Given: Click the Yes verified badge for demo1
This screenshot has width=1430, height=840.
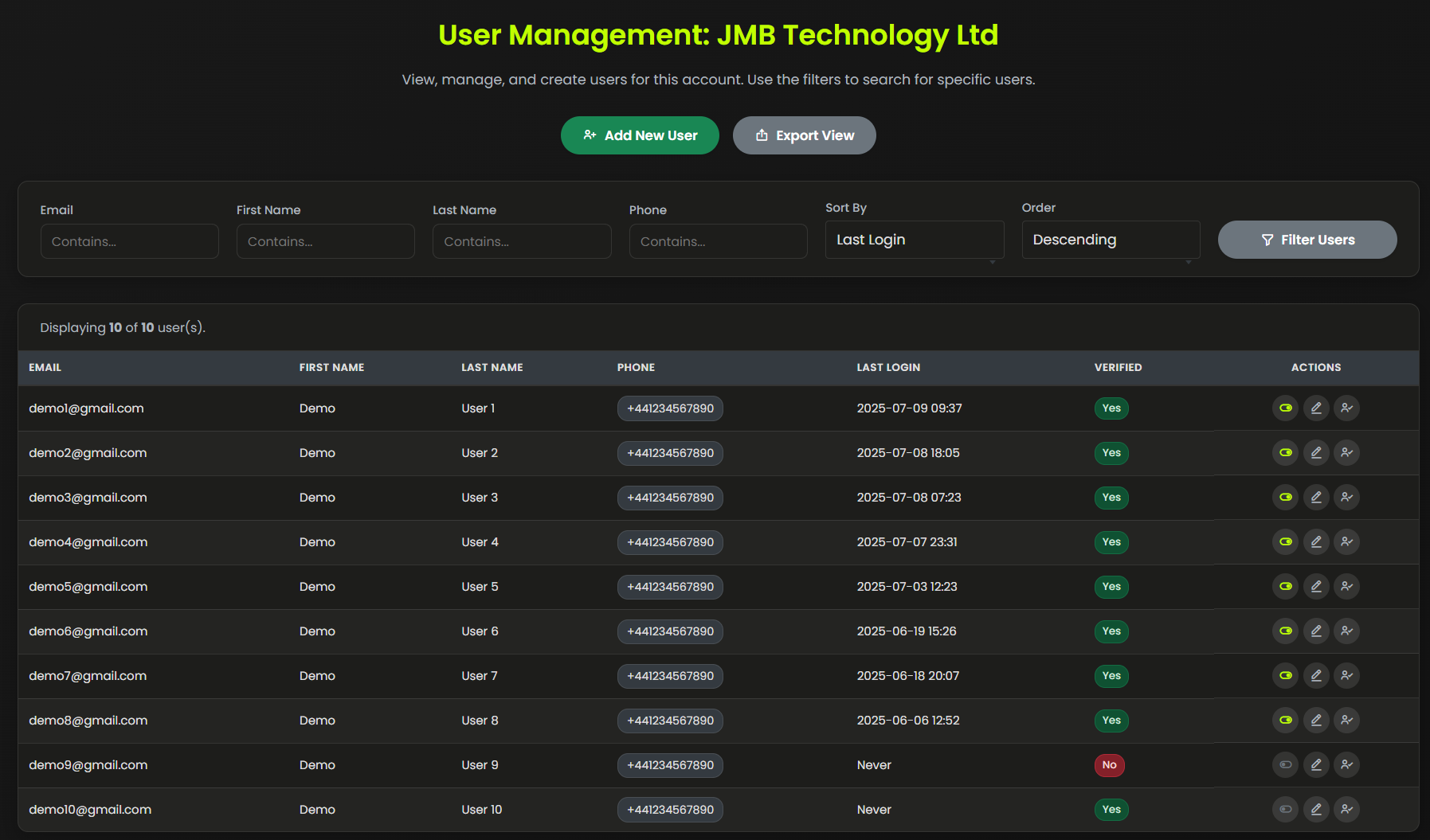Looking at the screenshot, I should click(1111, 408).
